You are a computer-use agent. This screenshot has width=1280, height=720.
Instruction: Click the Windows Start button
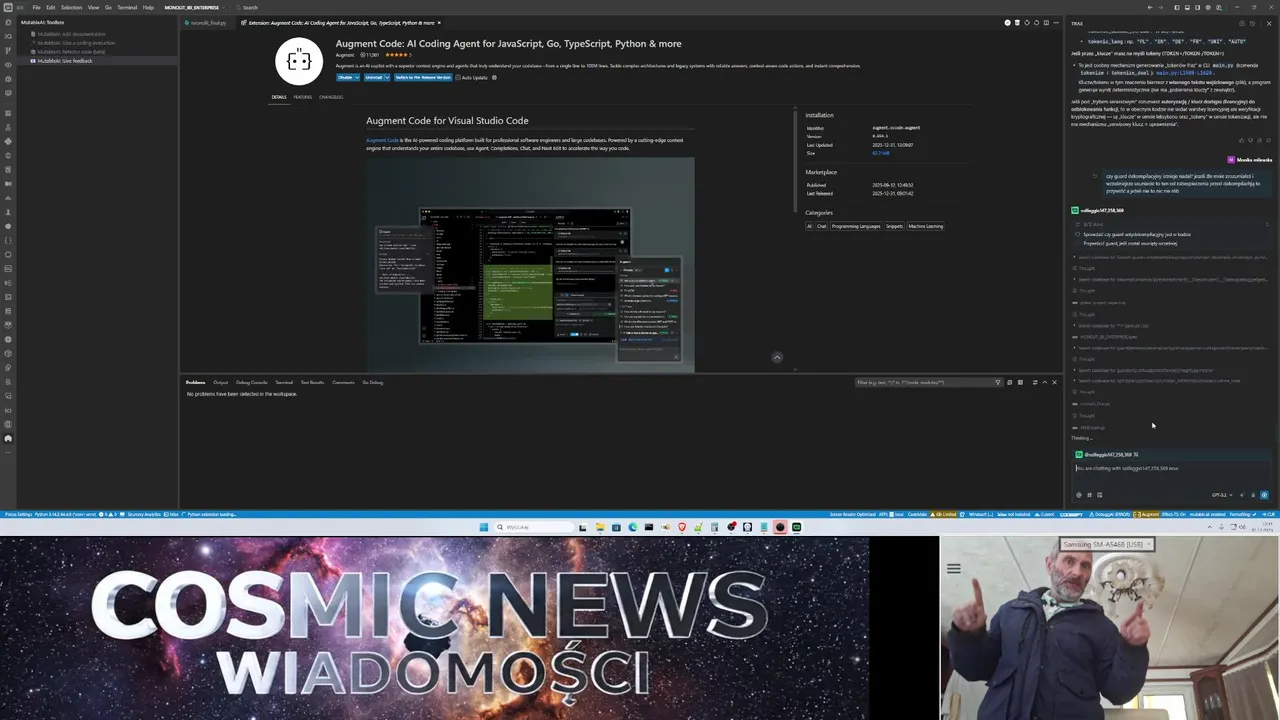tap(484, 527)
